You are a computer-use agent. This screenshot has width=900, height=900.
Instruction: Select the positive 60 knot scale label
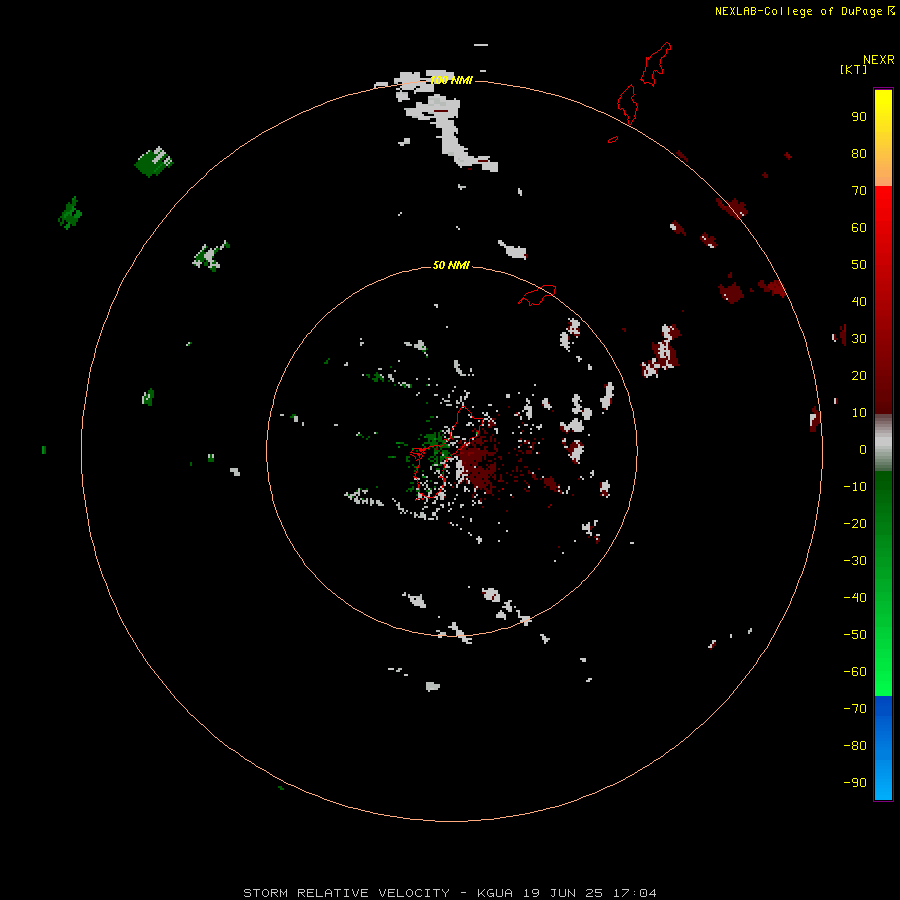pos(859,227)
